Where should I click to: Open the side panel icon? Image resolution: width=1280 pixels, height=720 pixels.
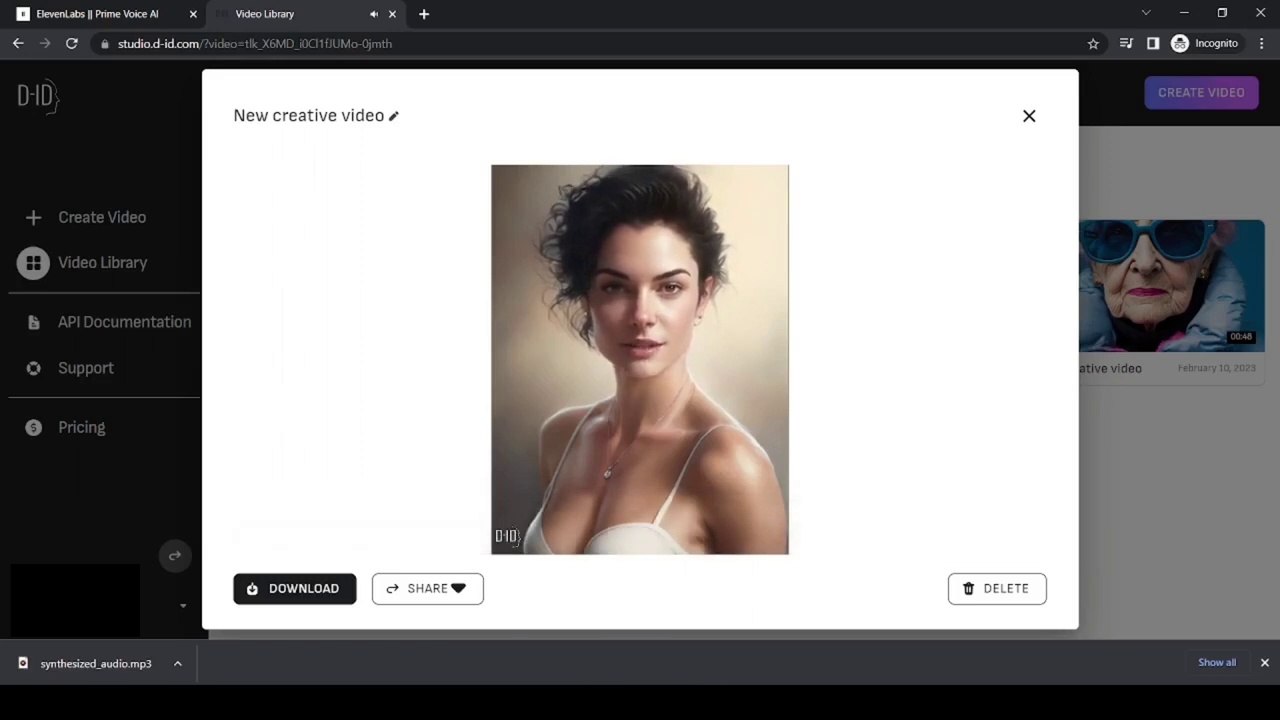1153,44
